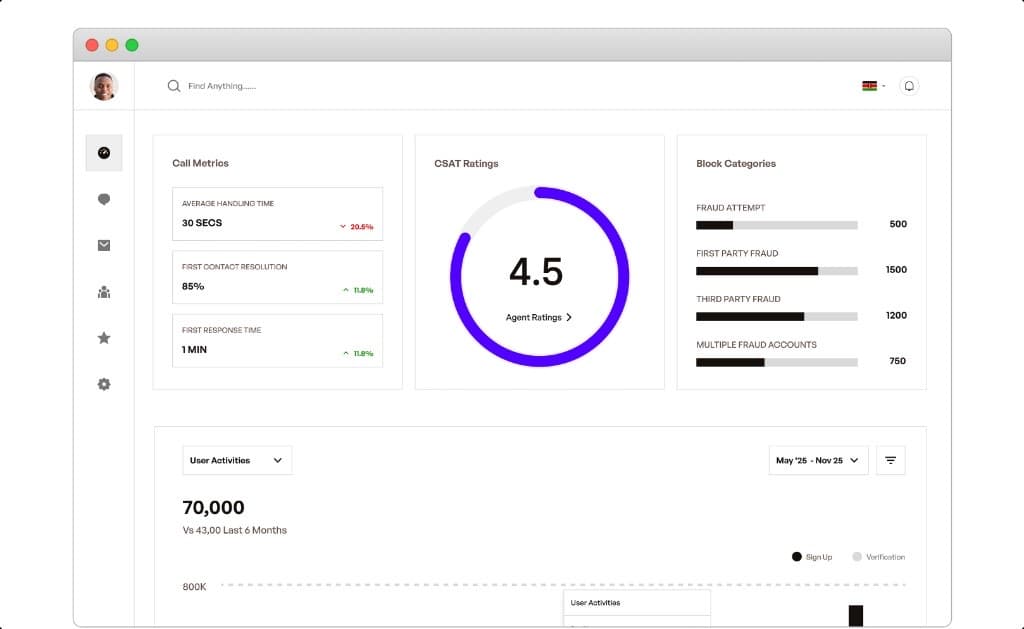Open the filter icon button beside date range

(x=890, y=460)
